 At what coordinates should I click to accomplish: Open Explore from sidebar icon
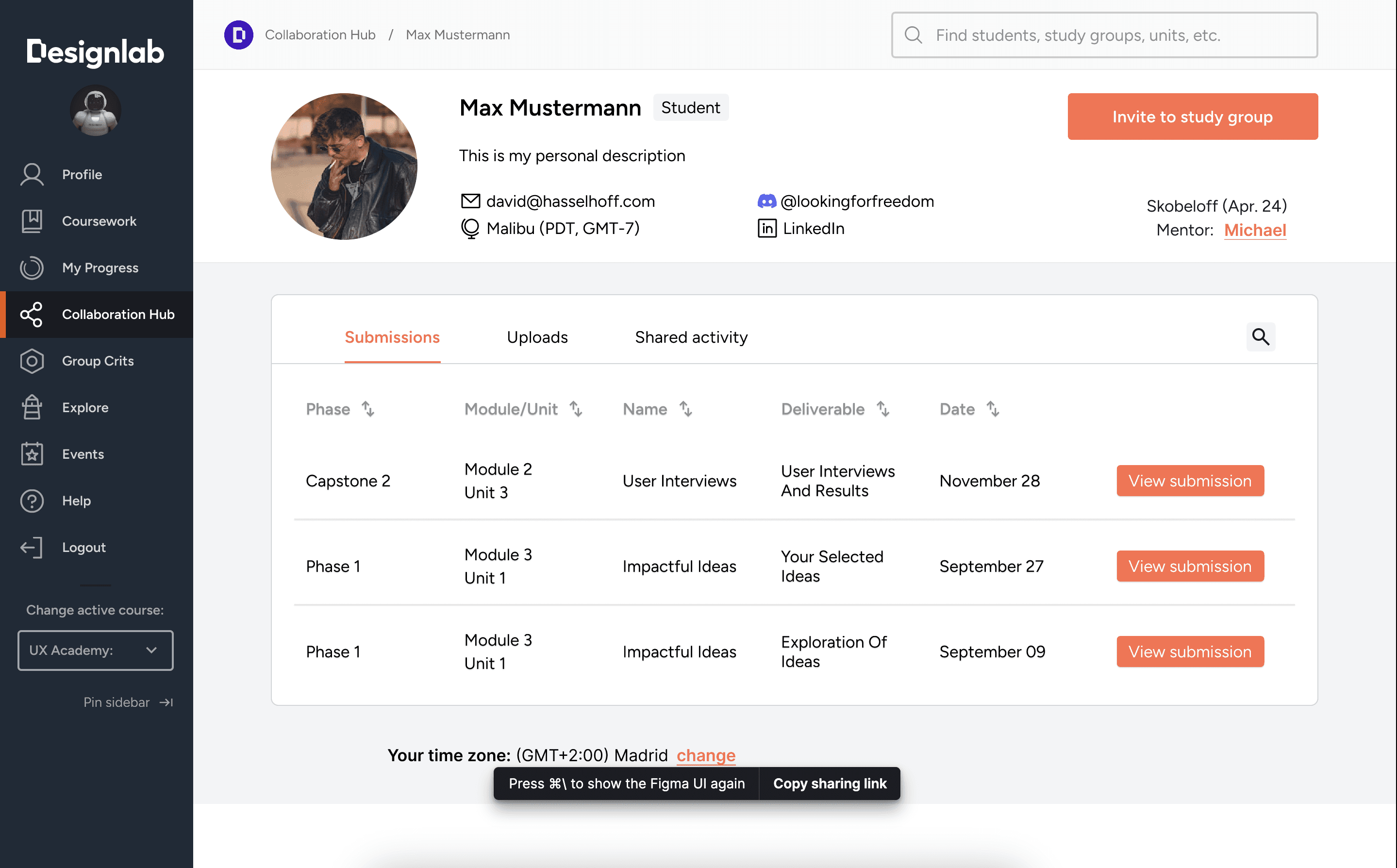tap(32, 408)
